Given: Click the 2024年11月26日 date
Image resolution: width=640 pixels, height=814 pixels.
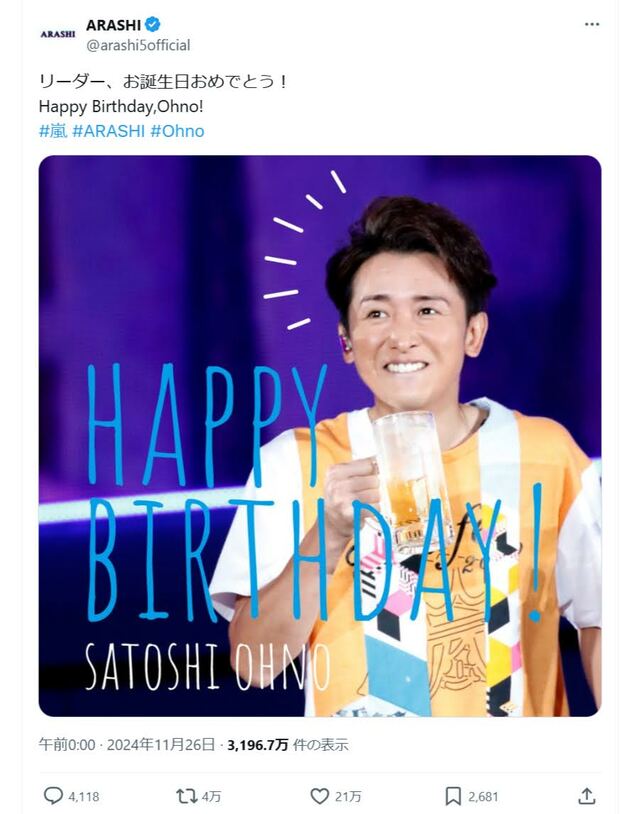Looking at the screenshot, I should [161, 745].
